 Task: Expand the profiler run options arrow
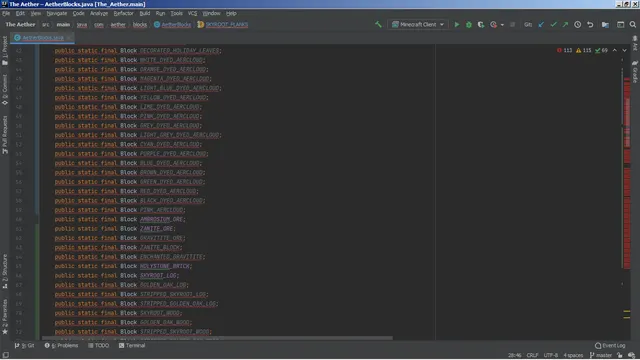502,24
